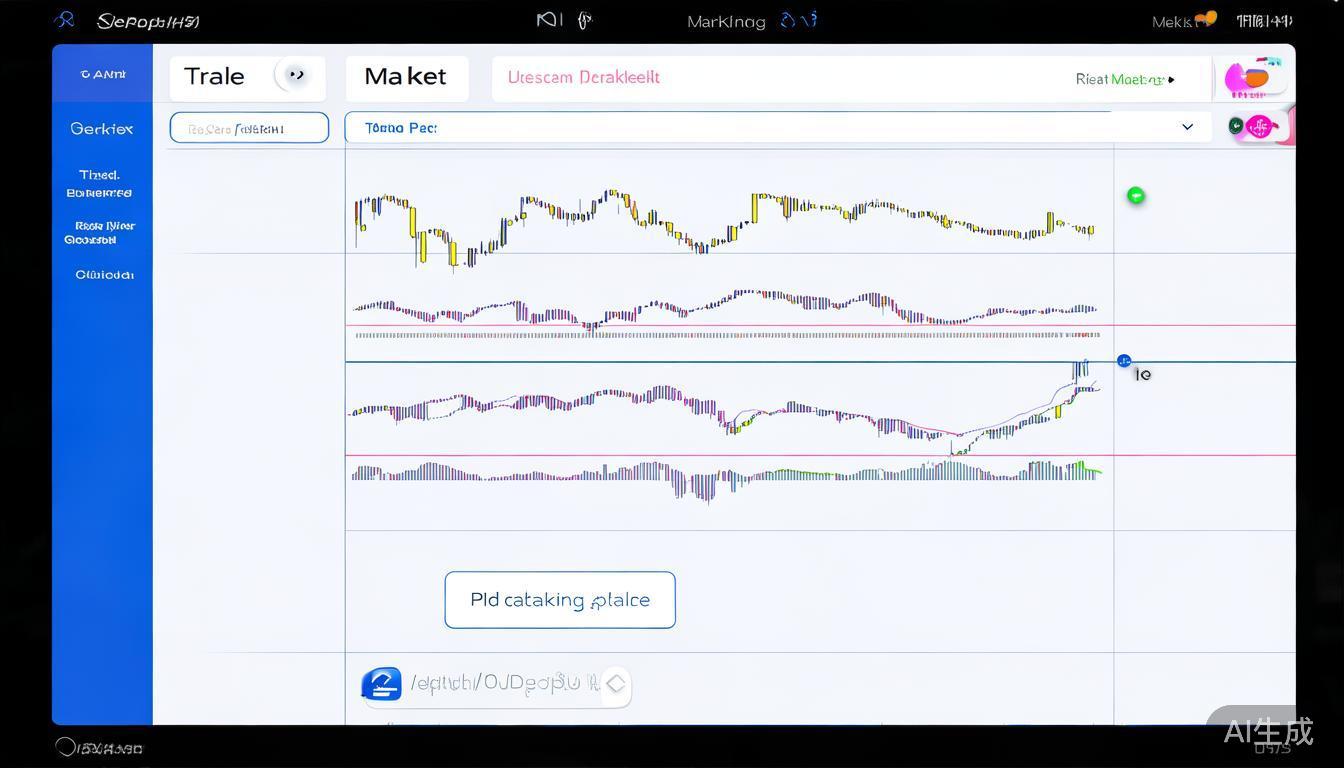
Task: Click the green indicator icon beside the chart
Action: (x=1136, y=196)
